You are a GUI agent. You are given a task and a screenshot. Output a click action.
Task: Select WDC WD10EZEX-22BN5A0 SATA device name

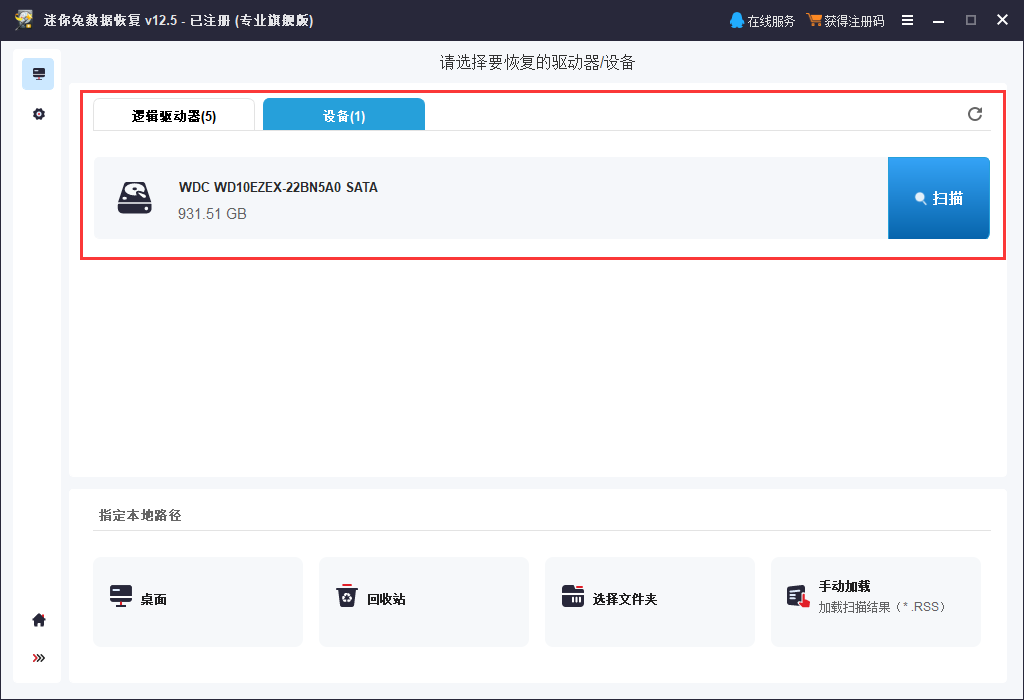point(278,187)
